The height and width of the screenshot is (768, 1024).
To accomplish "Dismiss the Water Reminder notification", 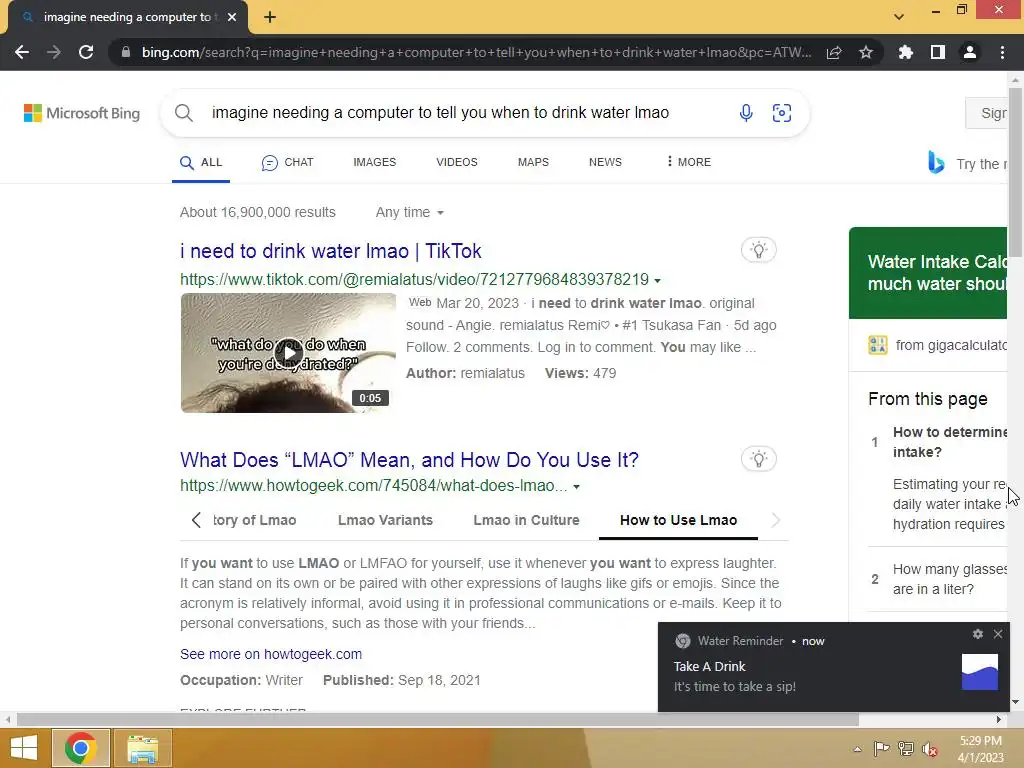I will (998, 633).
